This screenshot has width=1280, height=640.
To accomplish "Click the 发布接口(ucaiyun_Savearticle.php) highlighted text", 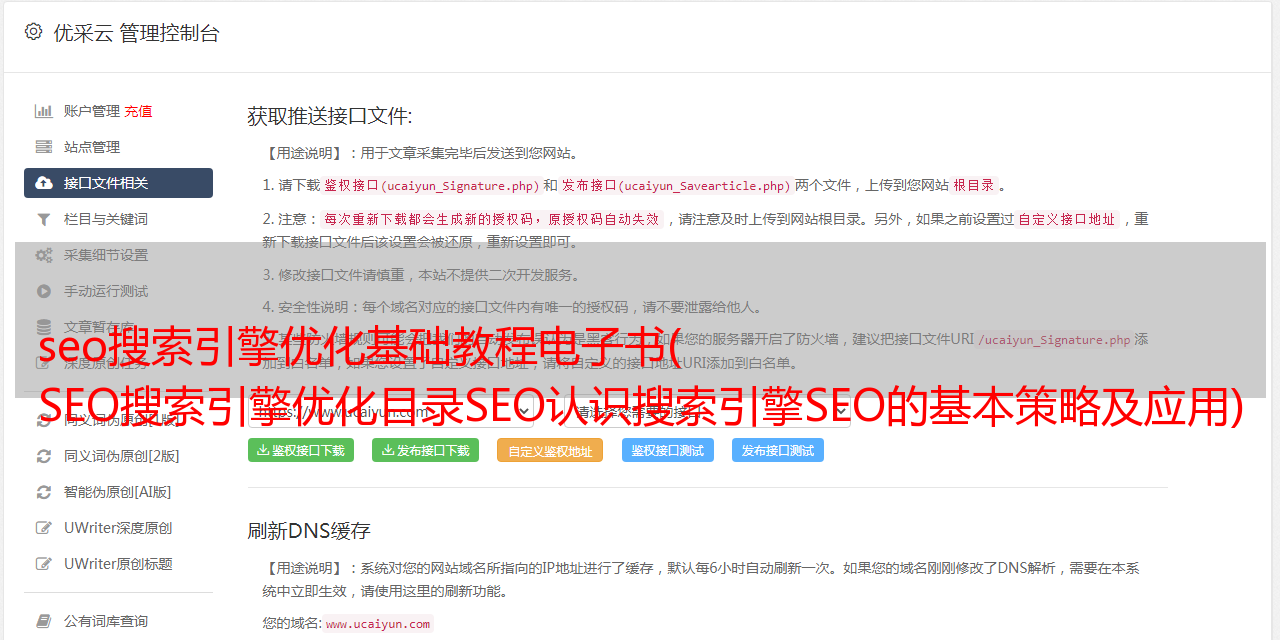I will (x=676, y=185).
